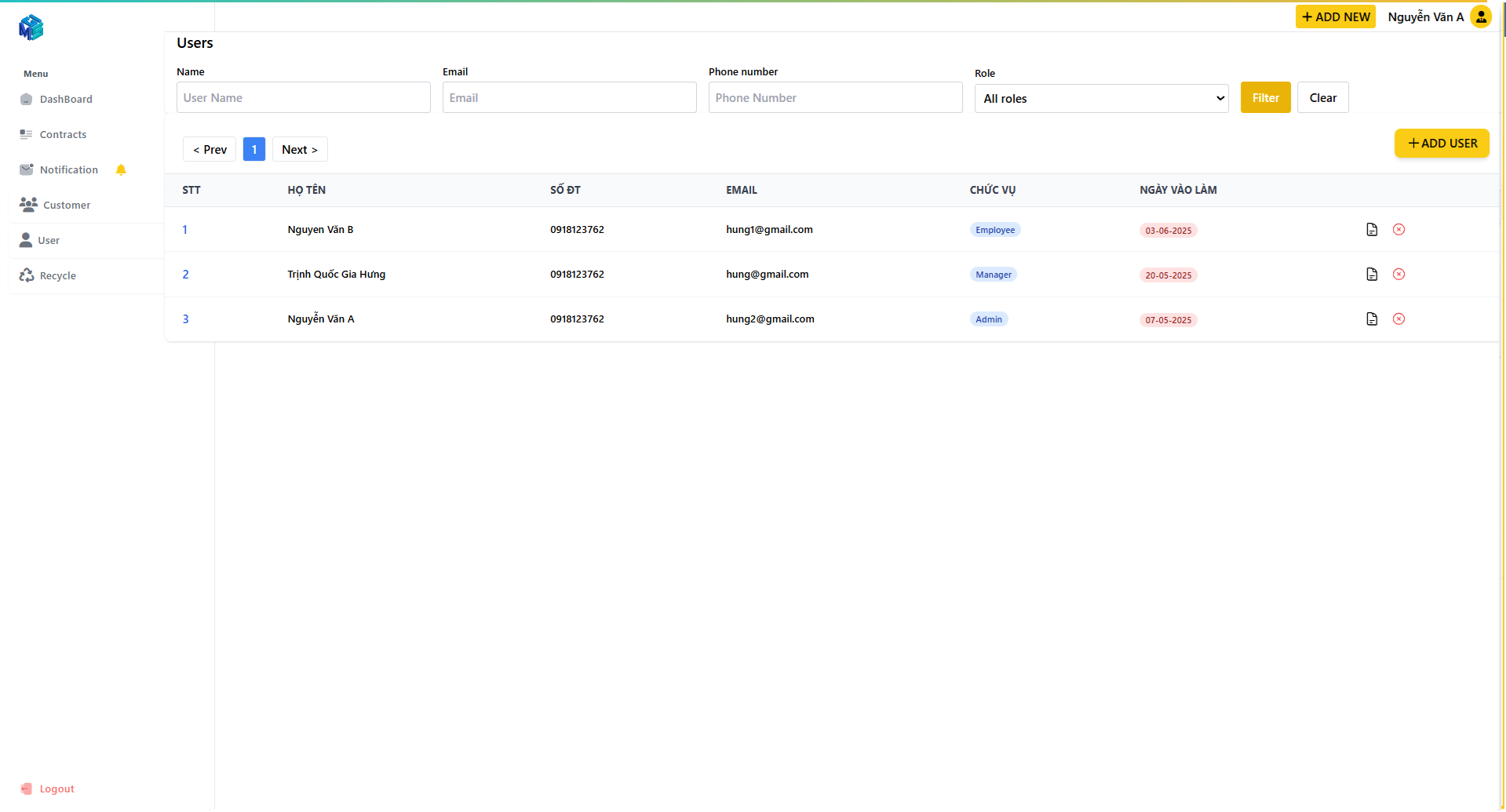
Task: Click the notification bell icon
Action: [121, 170]
